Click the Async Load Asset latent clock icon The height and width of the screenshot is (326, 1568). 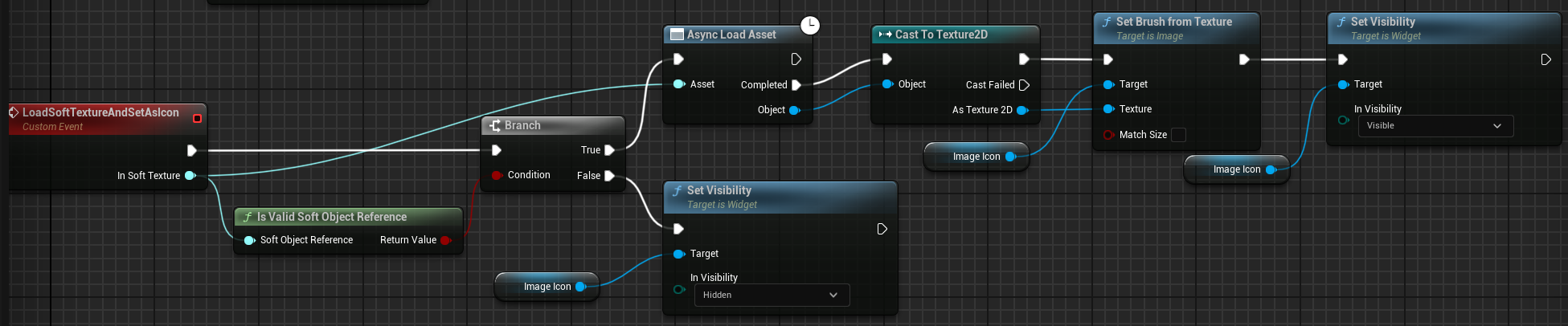810,25
